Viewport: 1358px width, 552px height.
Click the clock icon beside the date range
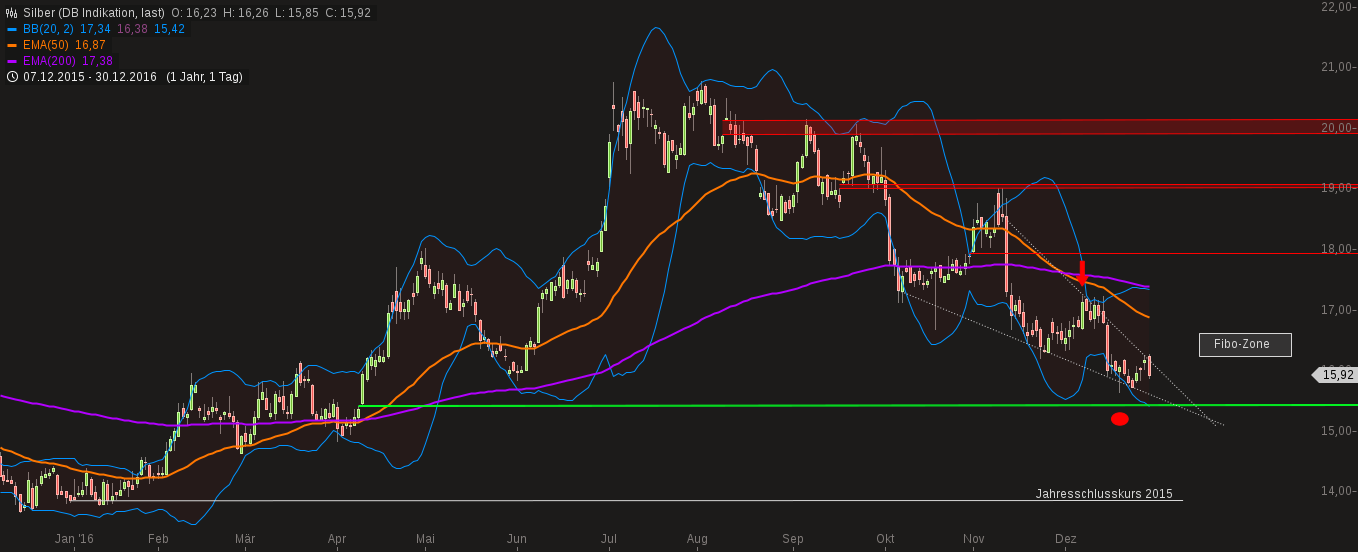point(12,76)
